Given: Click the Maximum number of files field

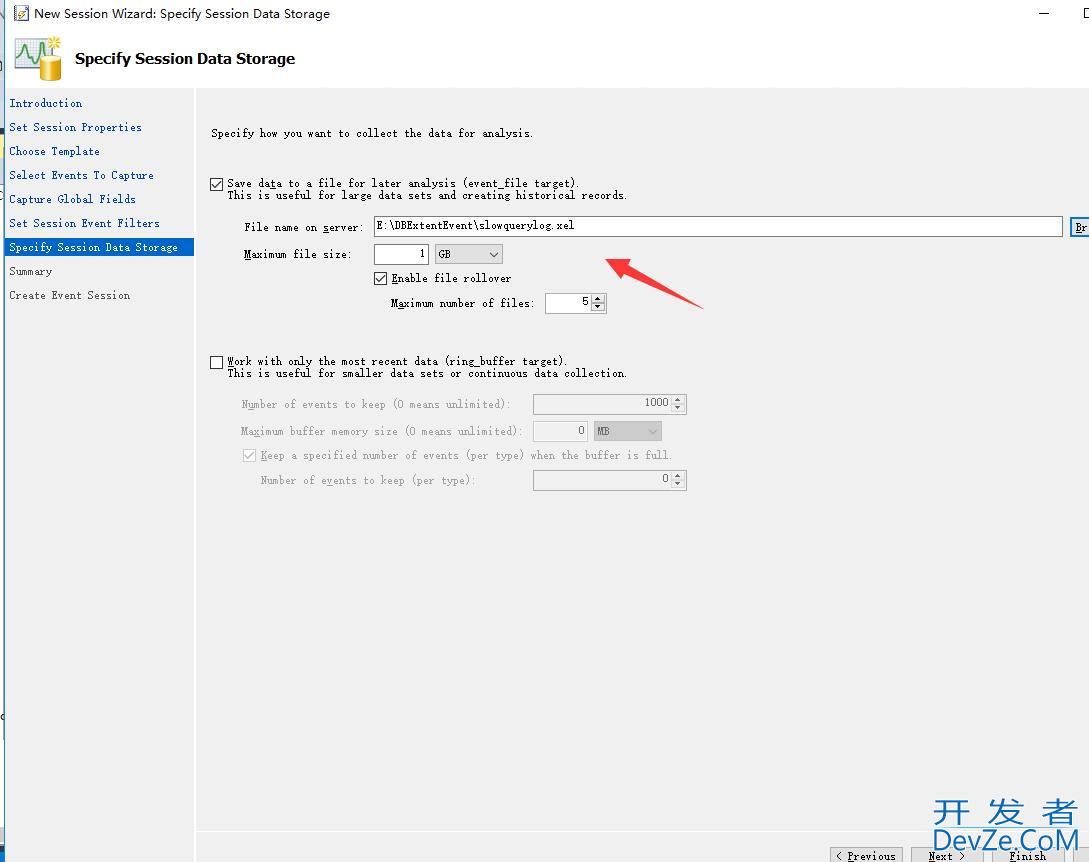Looking at the screenshot, I should pos(569,303).
